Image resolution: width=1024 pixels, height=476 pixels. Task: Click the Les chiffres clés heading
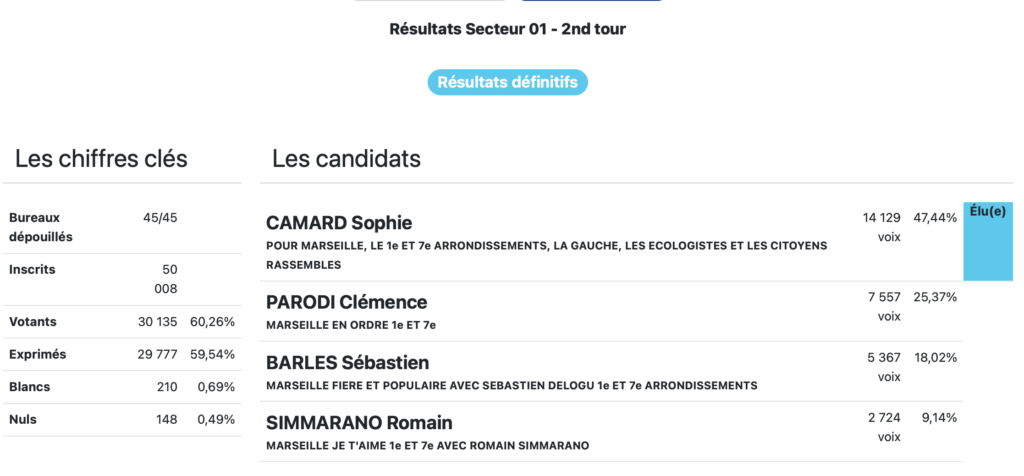101,159
